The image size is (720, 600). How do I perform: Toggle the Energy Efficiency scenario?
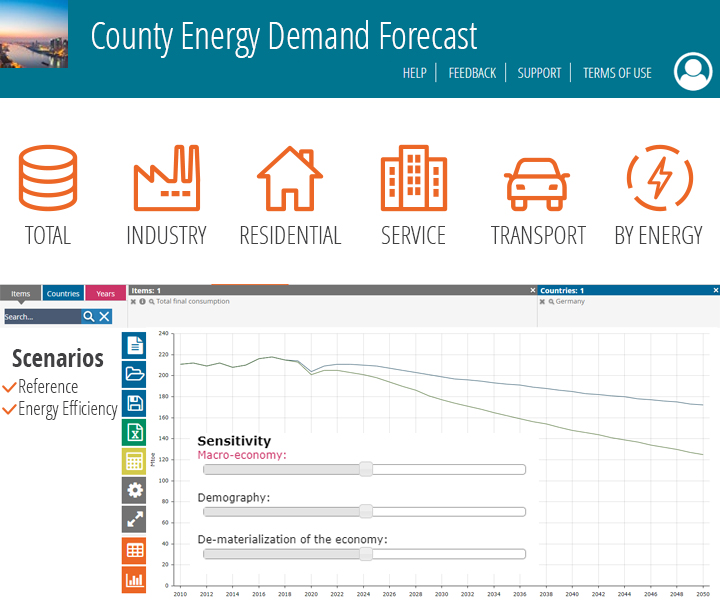point(10,409)
